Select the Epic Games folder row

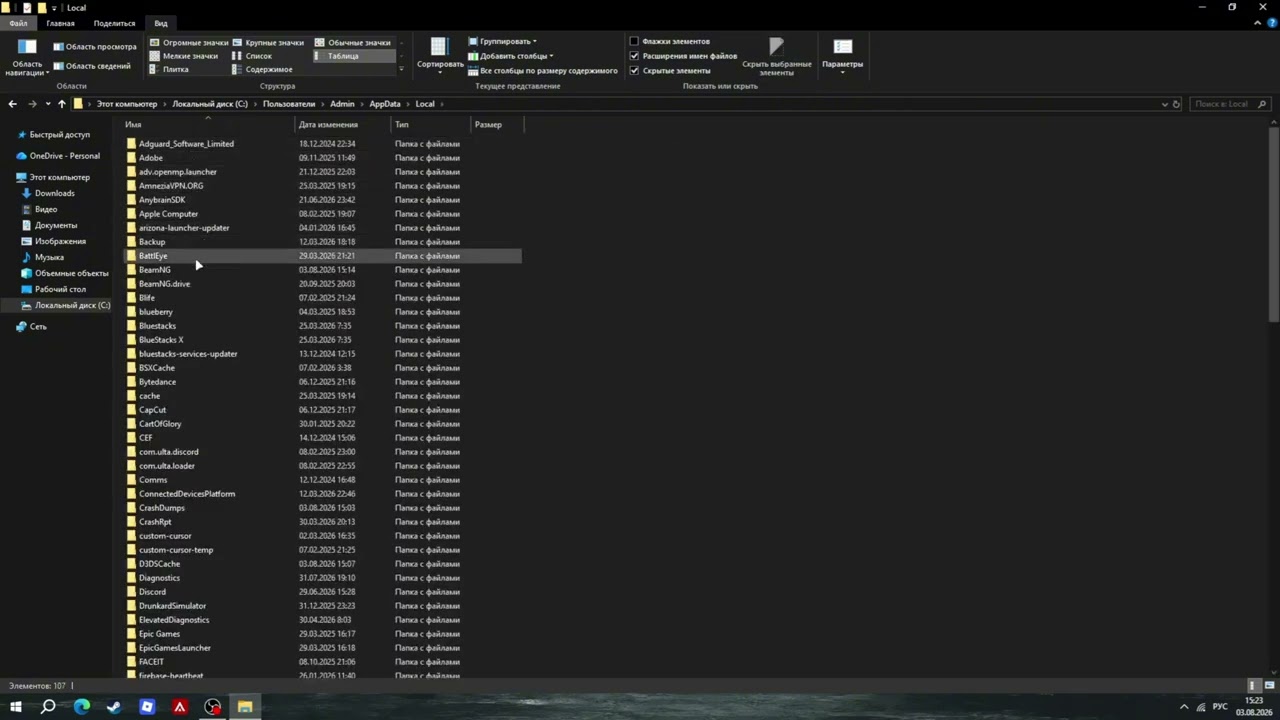[x=322, y=634]
